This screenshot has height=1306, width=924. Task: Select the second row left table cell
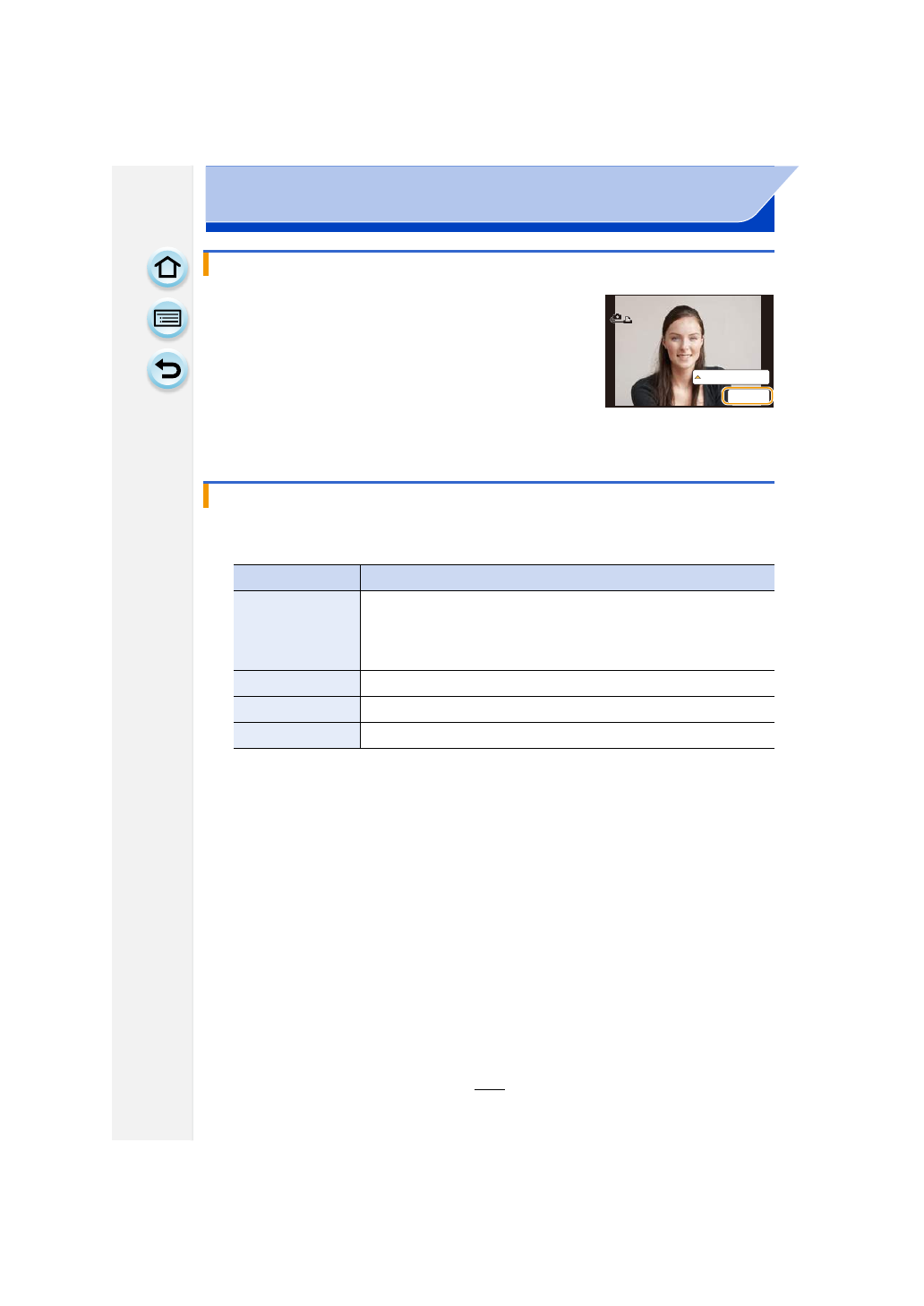(296, 683)
